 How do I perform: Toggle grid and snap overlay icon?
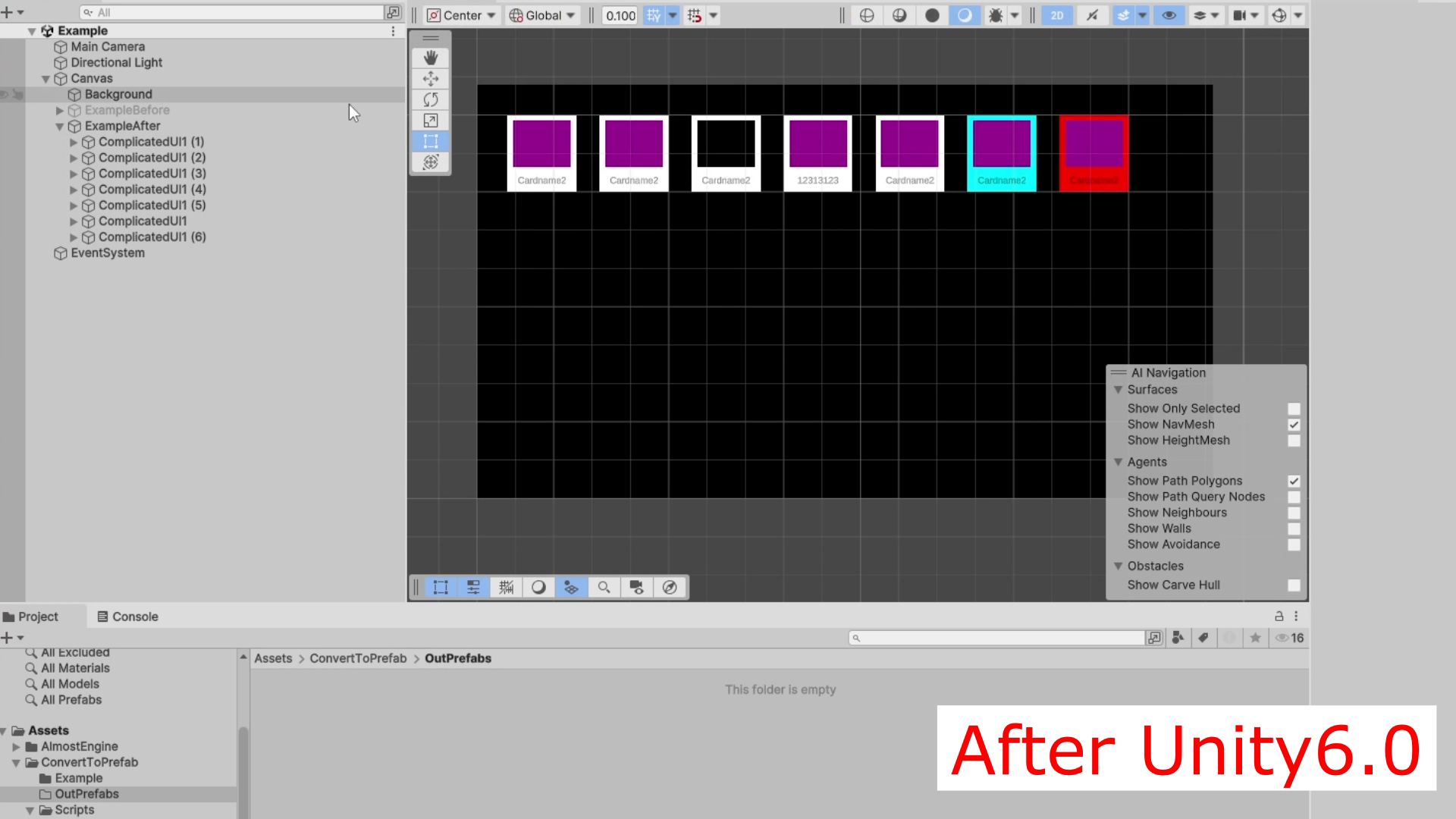point(506,587)
